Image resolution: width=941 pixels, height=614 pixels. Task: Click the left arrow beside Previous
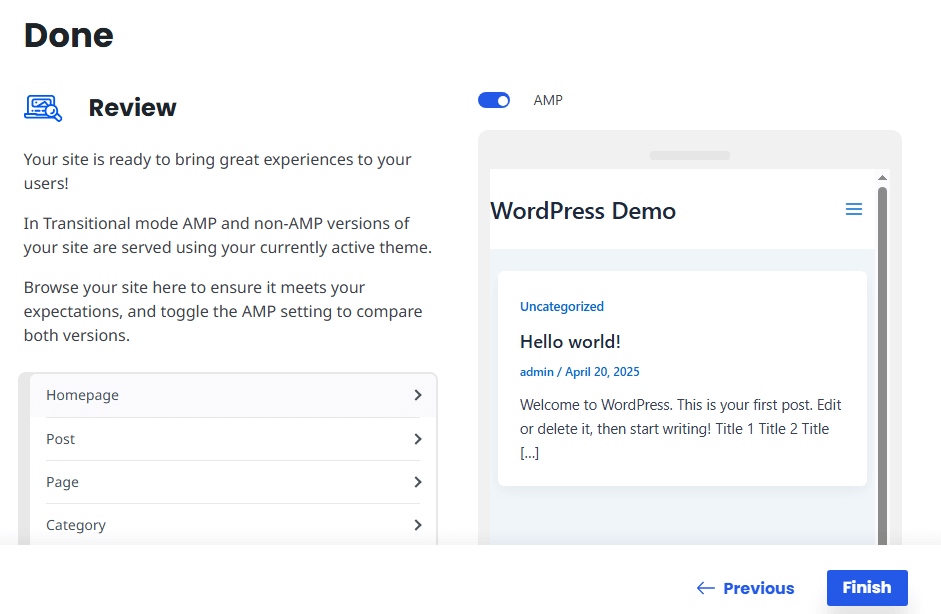pos(706,588)
